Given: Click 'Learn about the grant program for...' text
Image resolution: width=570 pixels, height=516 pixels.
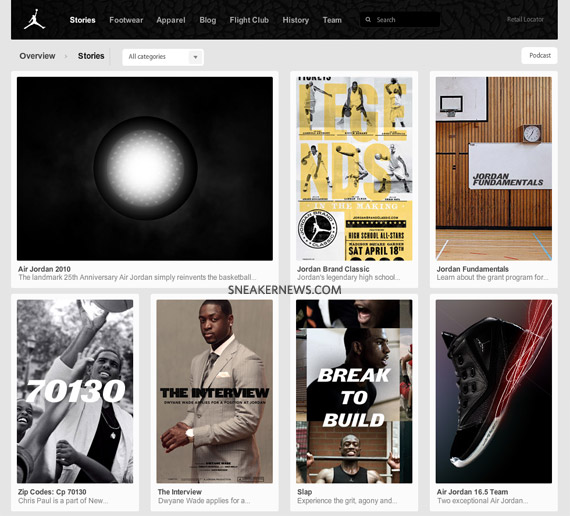Looking at the screenshot, I should 492,277.
